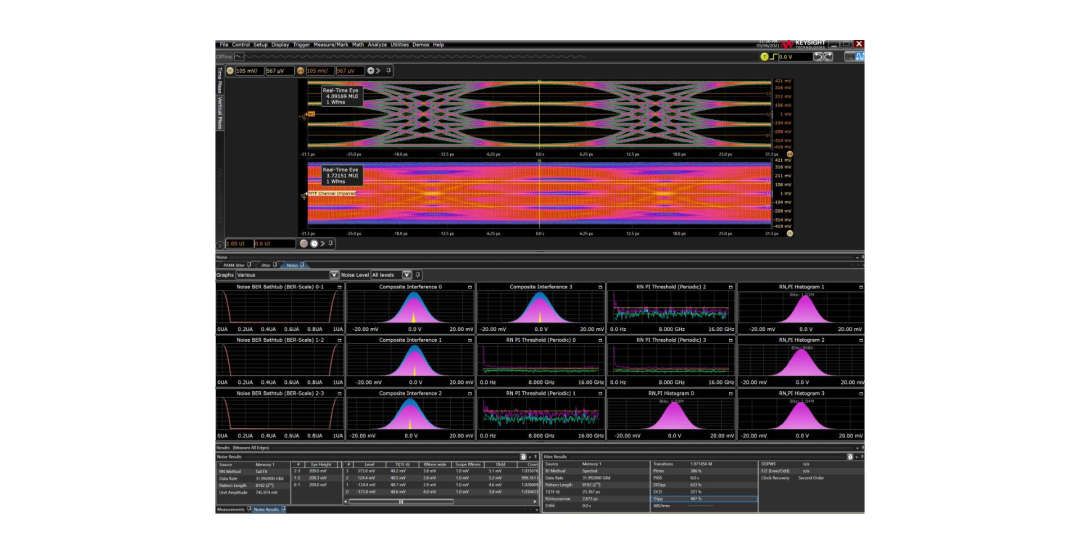The image size is (1080, 554).
Task: Open the Noise Level All levels dropdown
Action: click(x=391, y=275)
